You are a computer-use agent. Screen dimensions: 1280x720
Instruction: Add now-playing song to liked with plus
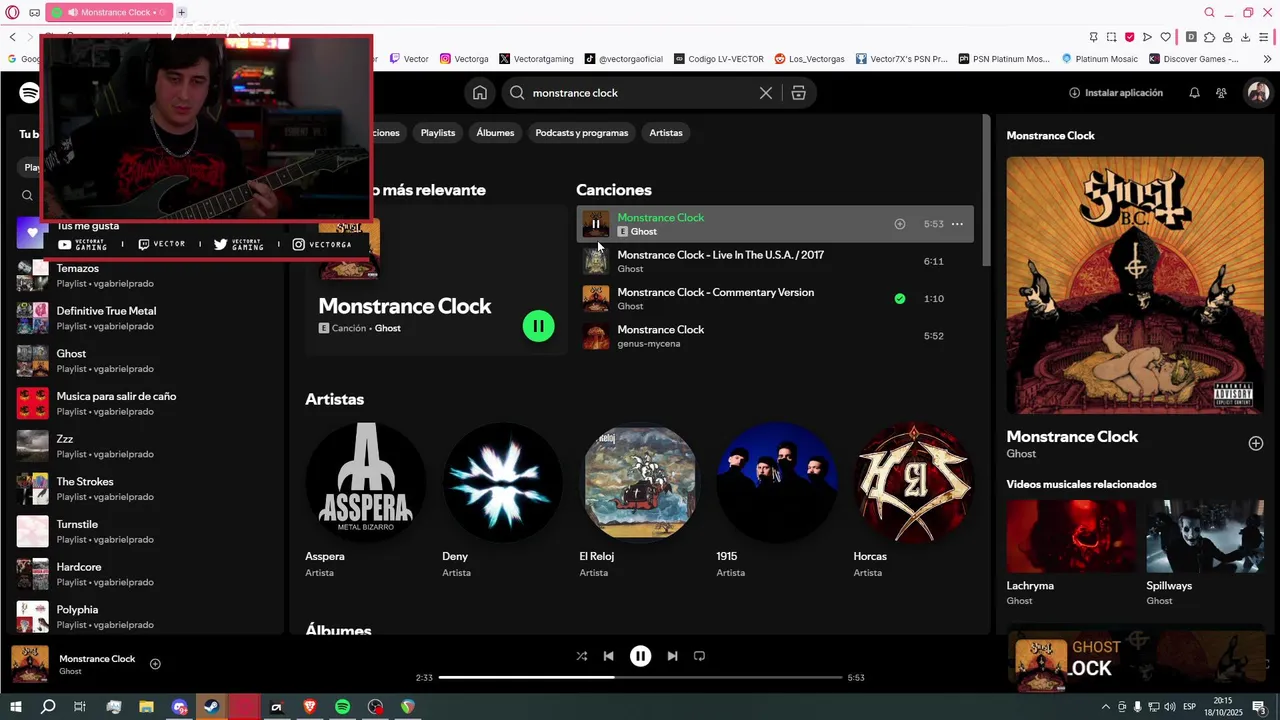[155, 664]
